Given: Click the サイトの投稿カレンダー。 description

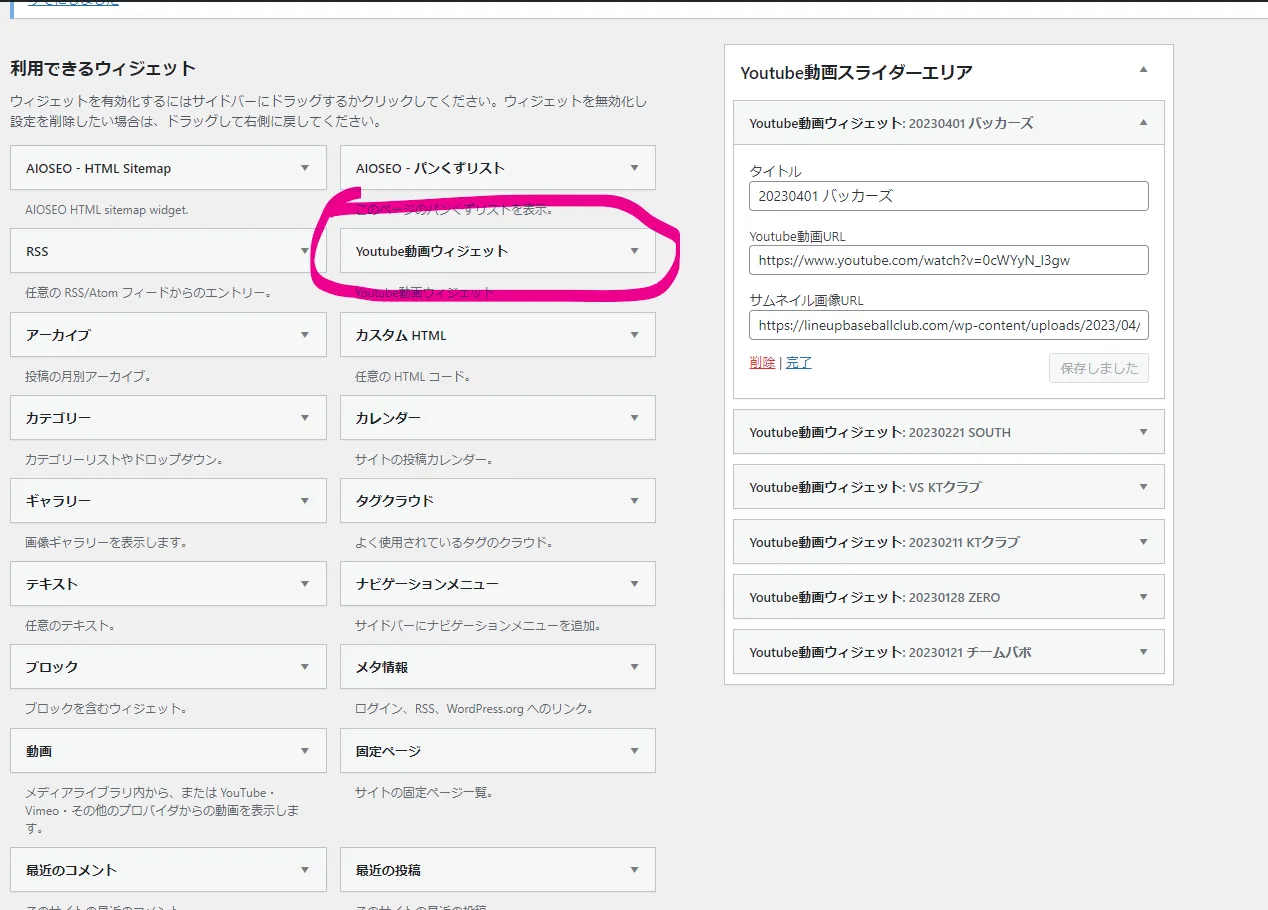Looking at the screenshot, I should (424, 460).
